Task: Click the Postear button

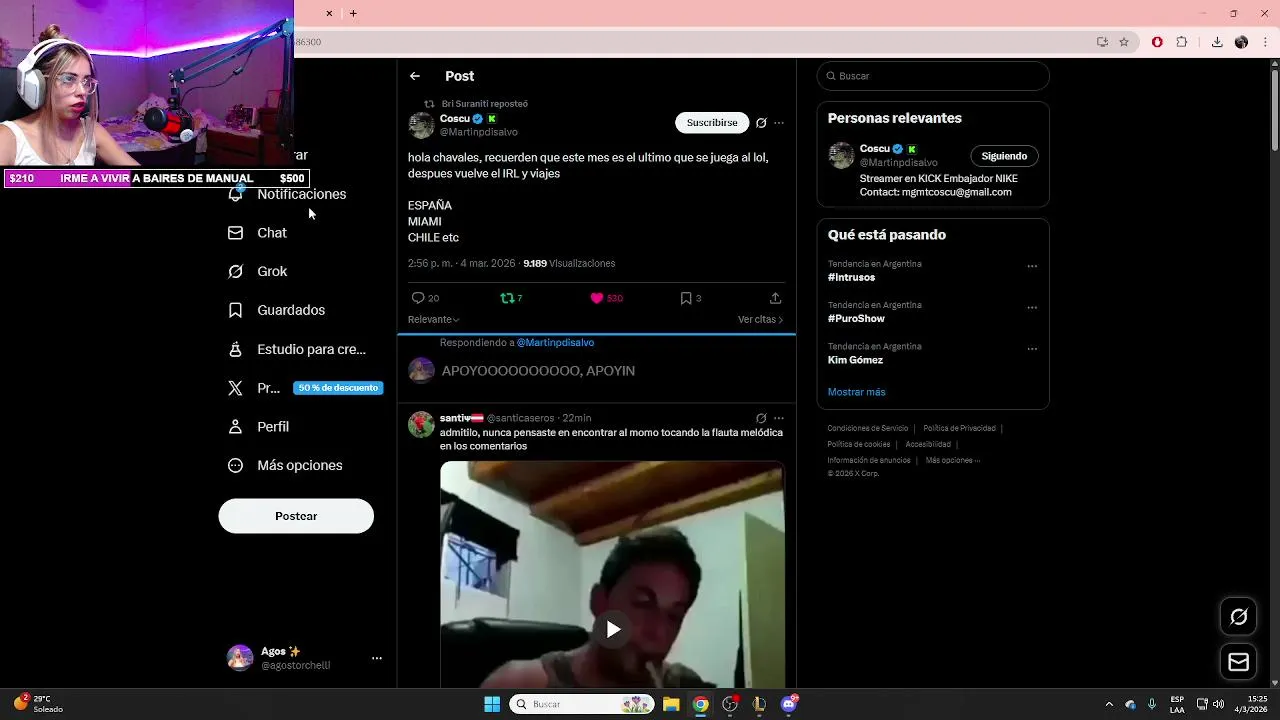Action: [296, 516]
